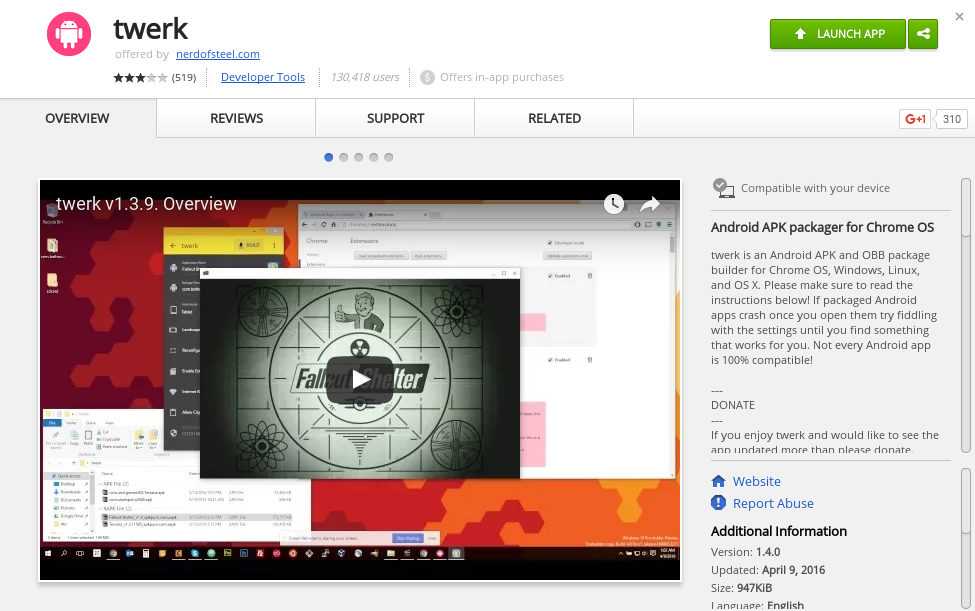Click the exclamation icon beside Report Abuse
The height and width of the screenshot is (611, 975).
718,503
